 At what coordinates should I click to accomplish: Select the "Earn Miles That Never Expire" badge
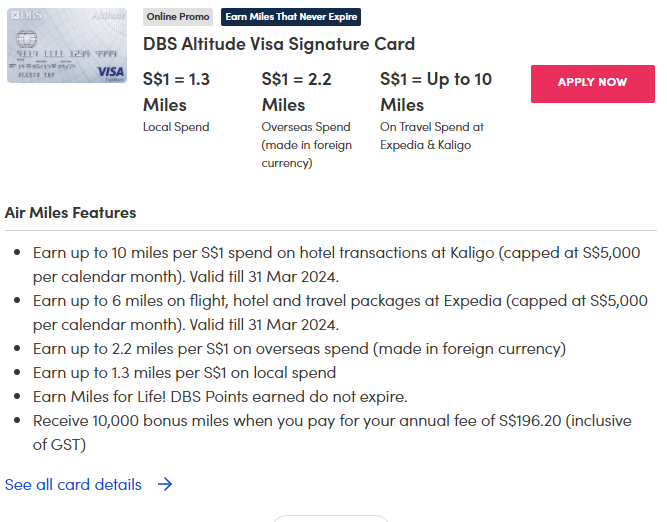point(291,17)
